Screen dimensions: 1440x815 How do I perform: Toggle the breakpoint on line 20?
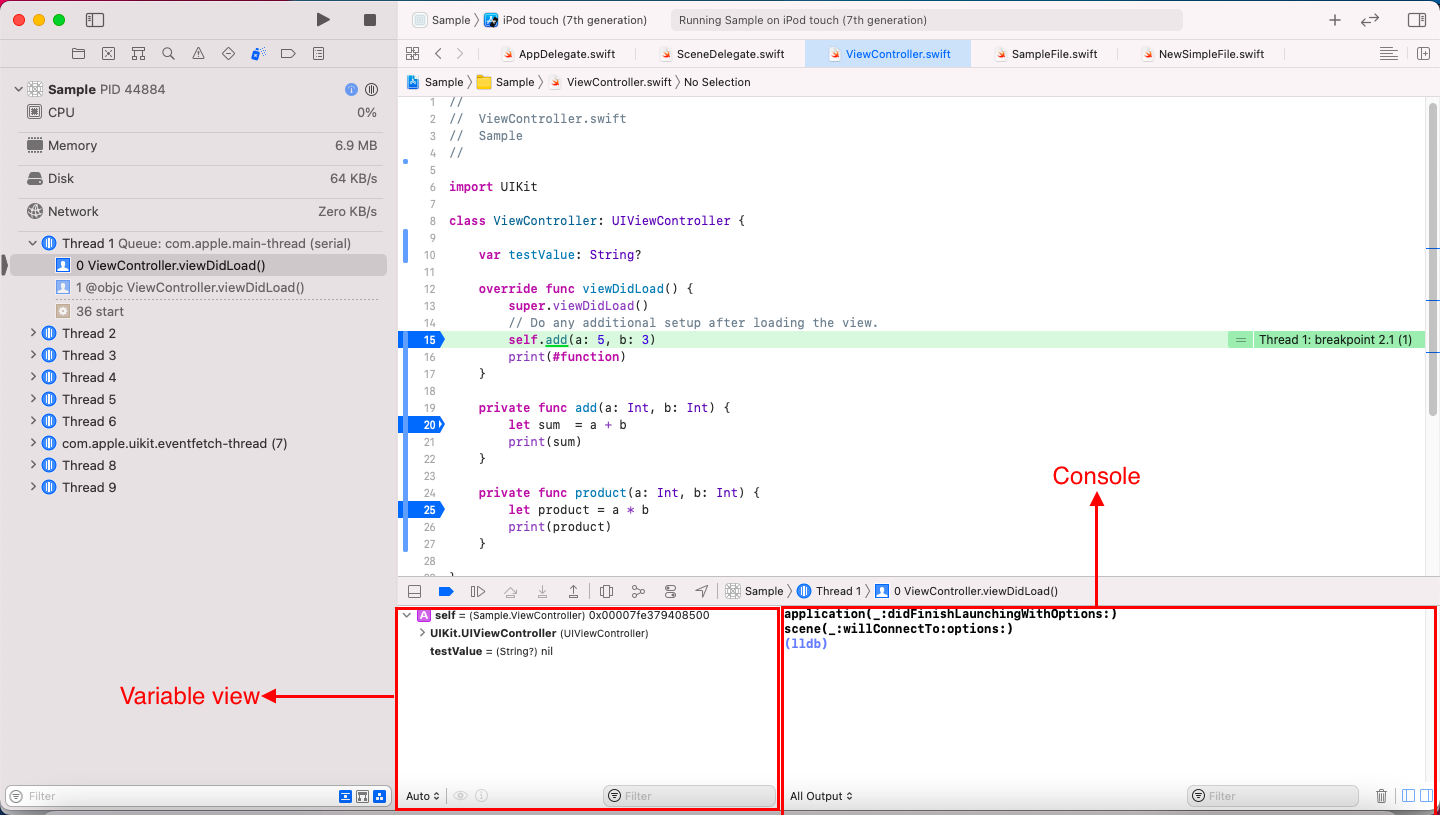(x=422, y=425)
